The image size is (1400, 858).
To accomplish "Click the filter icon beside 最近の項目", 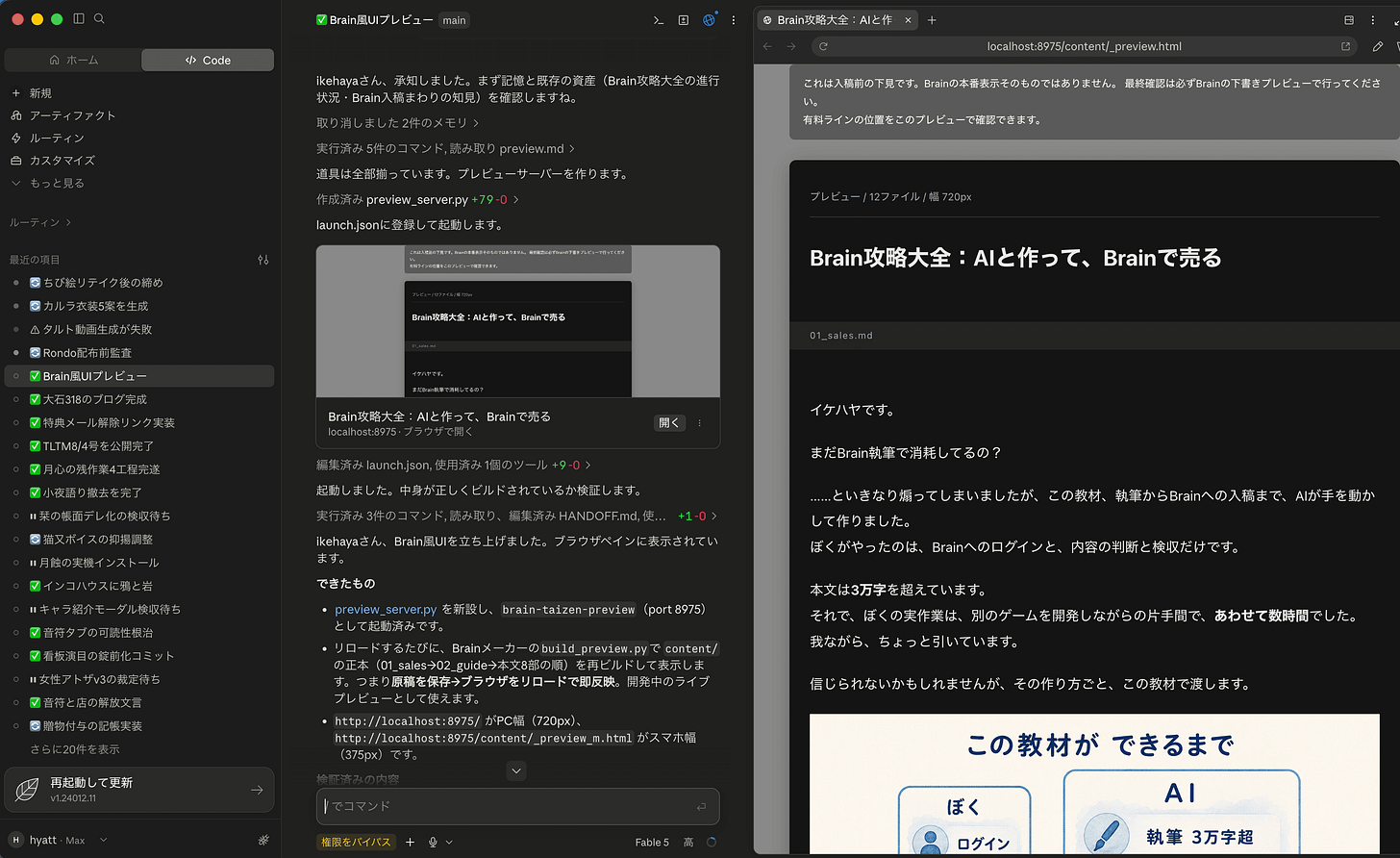I will pos(263,260).
